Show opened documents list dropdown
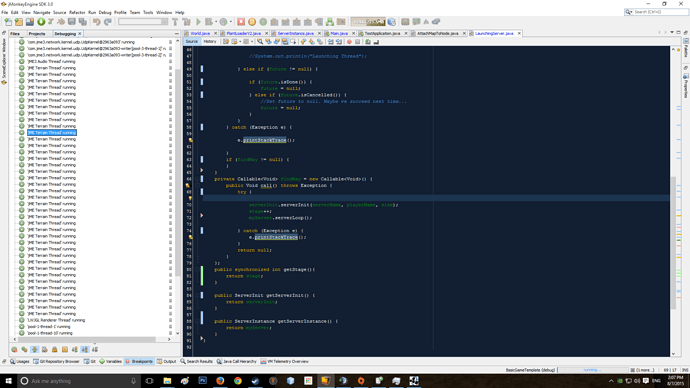 [672, 32]
